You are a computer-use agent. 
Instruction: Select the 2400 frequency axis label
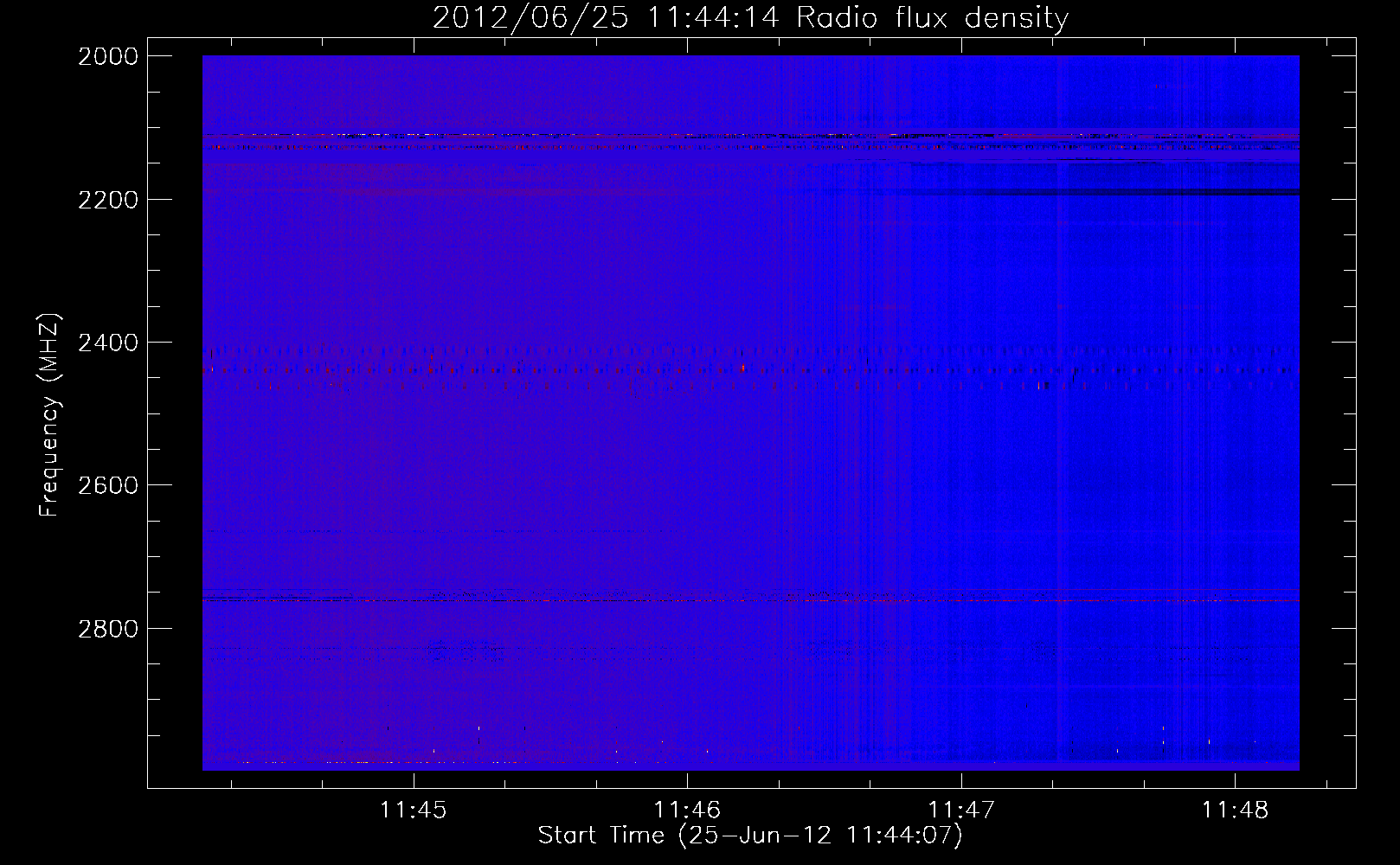click(x=108, y=343)
